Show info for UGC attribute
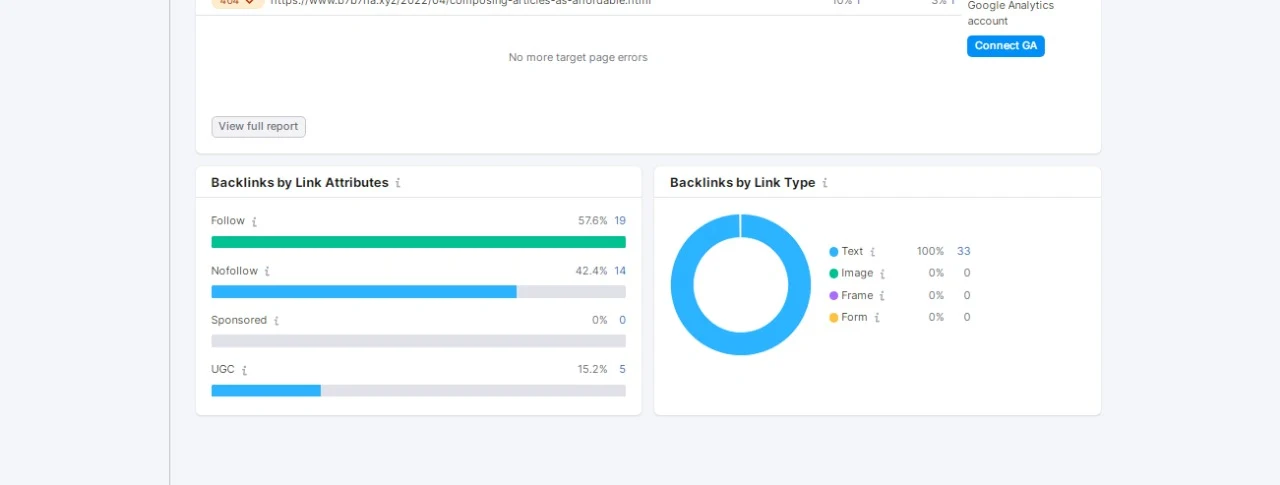This screenshot has width=1280, height=485. [244, 370]
